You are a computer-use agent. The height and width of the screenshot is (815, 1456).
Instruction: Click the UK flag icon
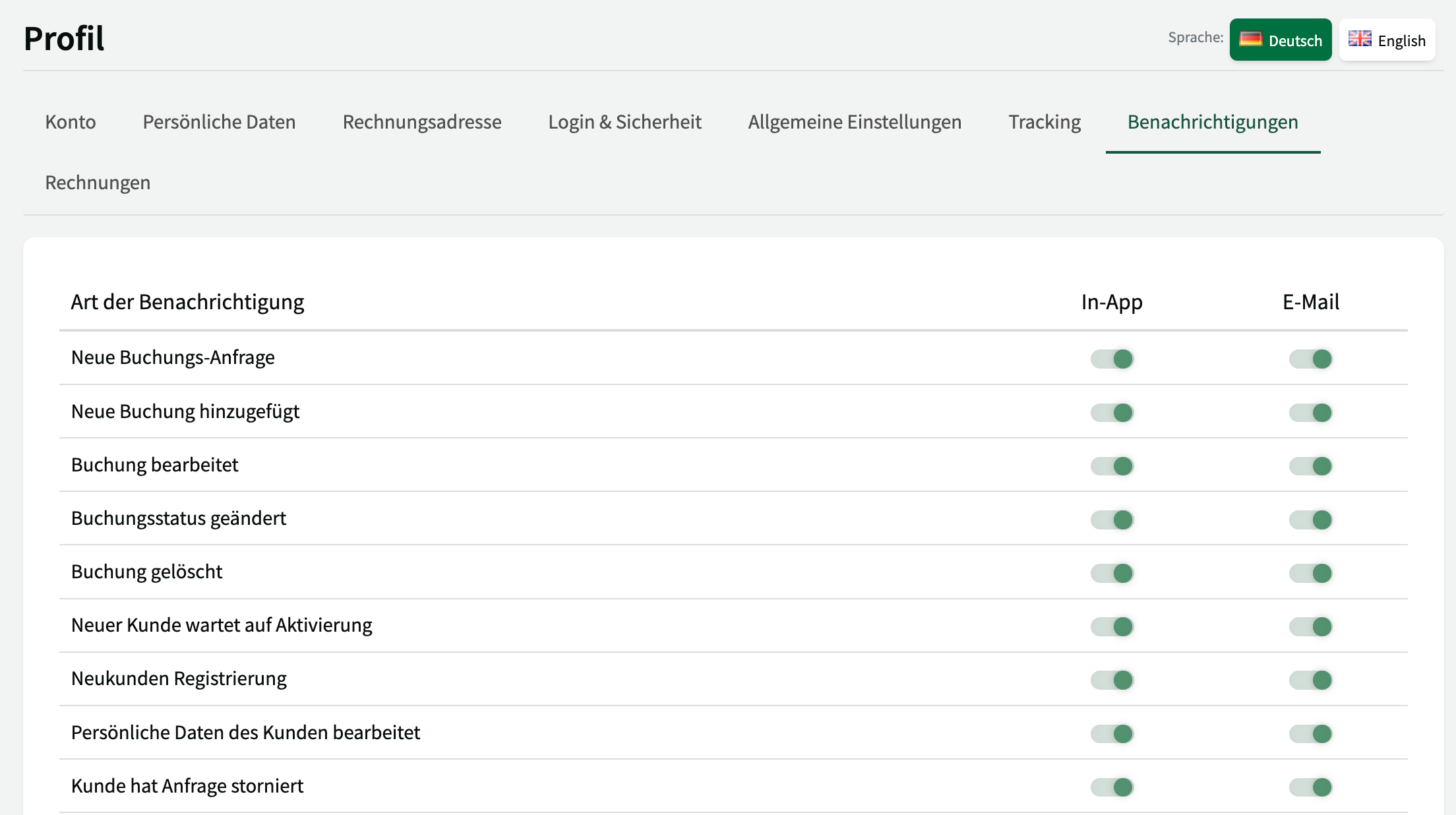(1359, 40)
